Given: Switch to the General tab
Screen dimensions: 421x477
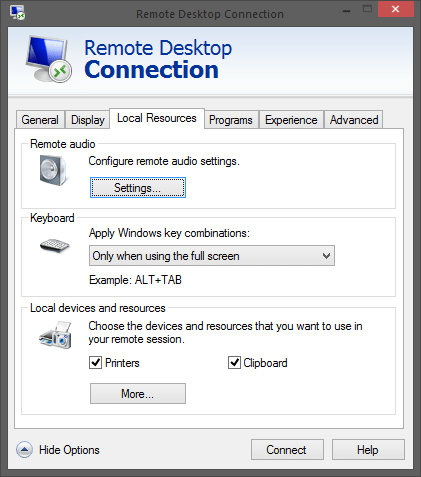Looking at the screenshot, I should click(x=40, y=120).
